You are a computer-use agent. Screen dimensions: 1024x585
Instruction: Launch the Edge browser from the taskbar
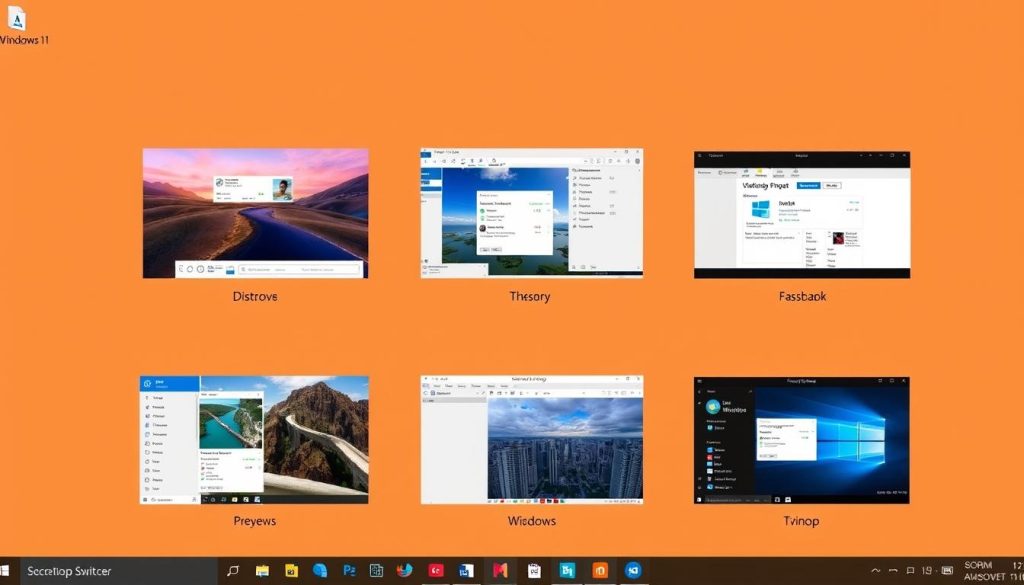click(x=320, y=571)
